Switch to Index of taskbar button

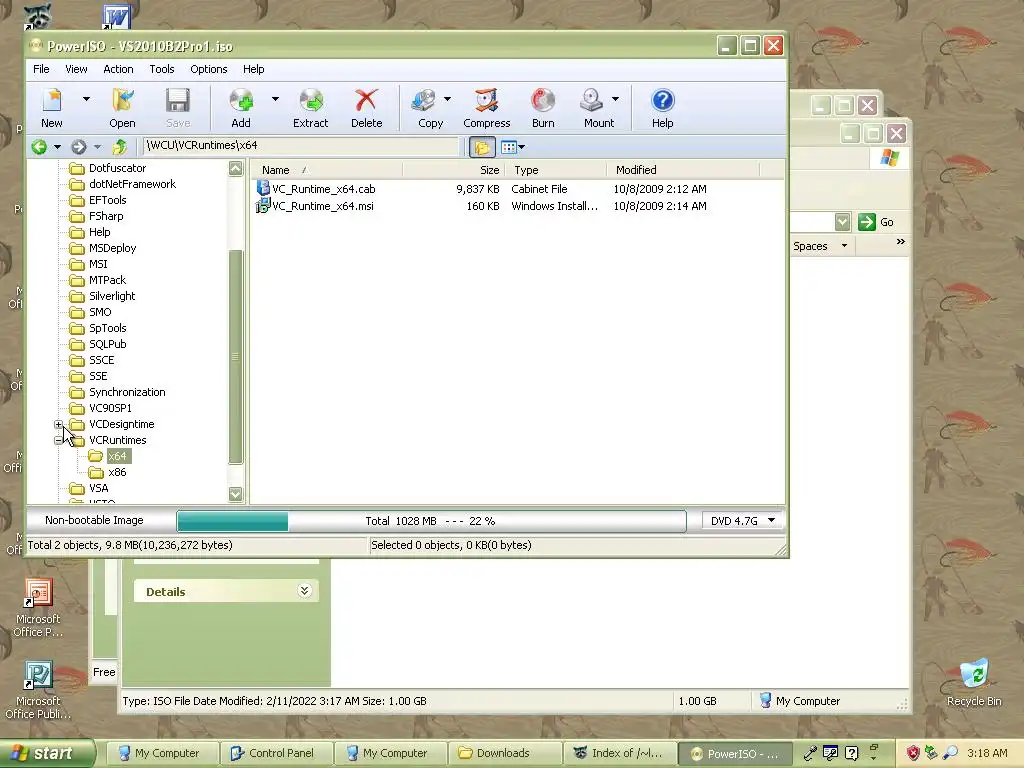tap(618, 753)
